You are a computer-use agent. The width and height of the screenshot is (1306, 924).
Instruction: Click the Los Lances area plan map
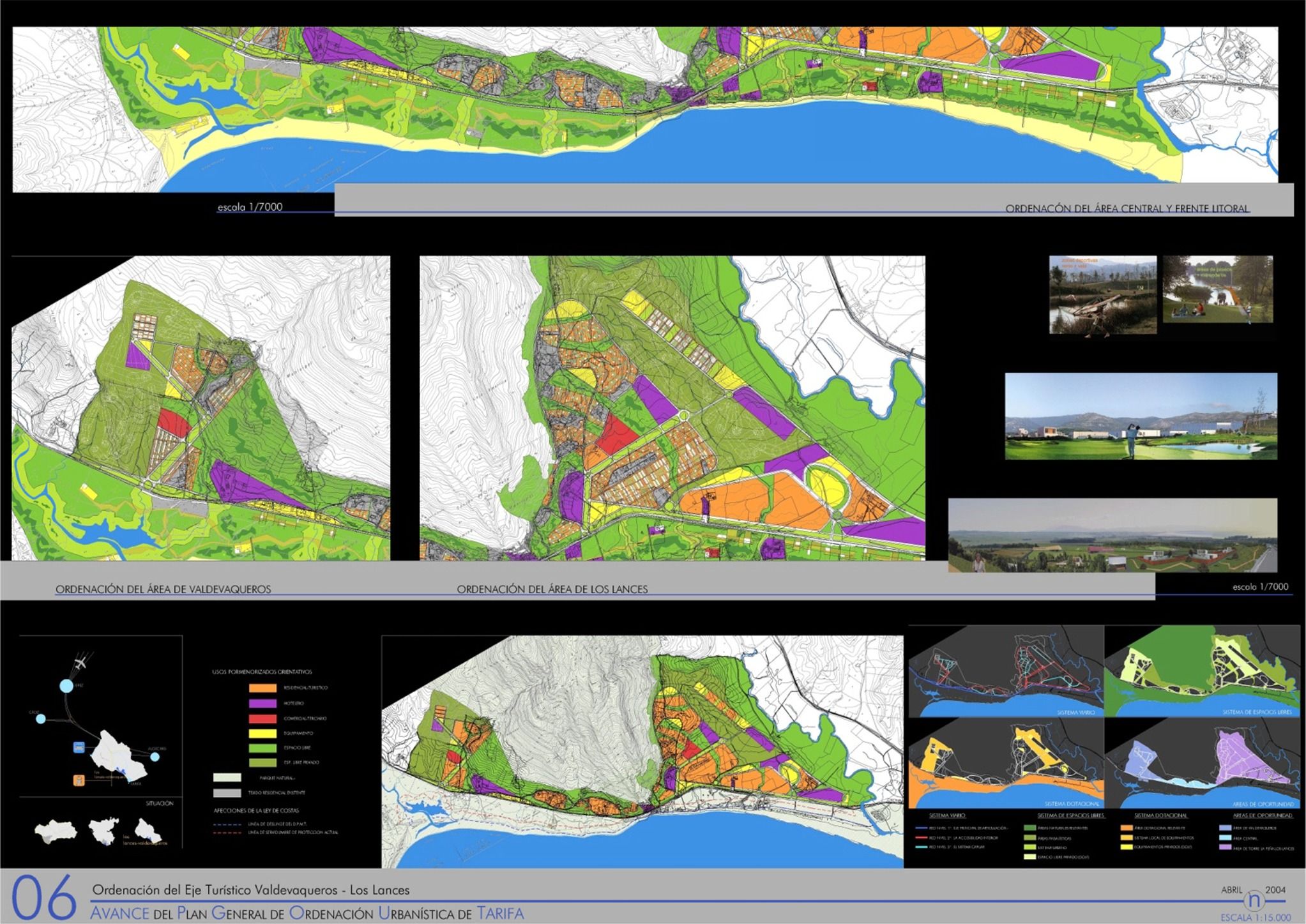point(672,409)
